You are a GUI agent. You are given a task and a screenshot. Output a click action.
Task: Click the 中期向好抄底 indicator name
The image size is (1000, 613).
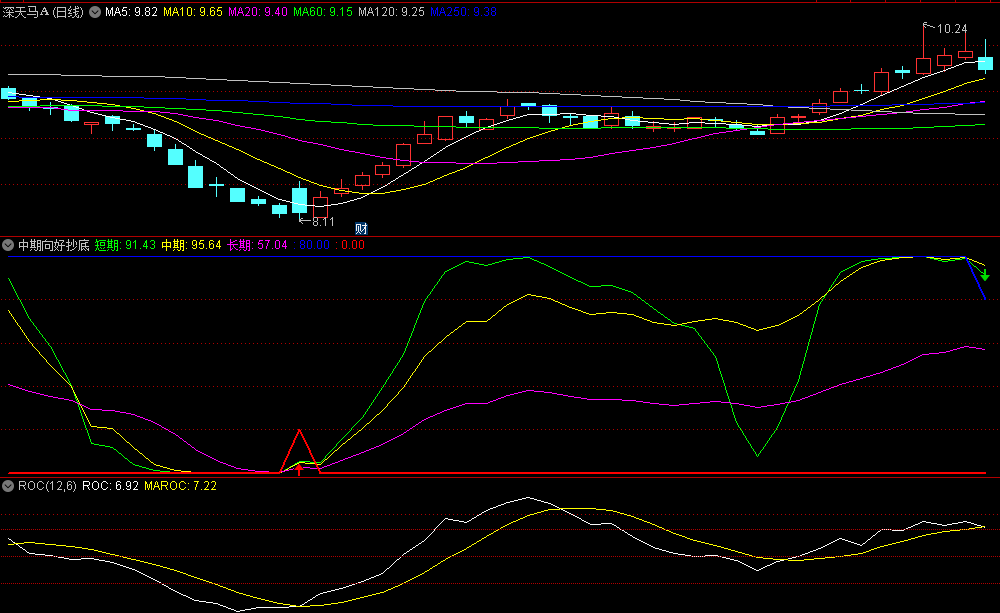54,245
